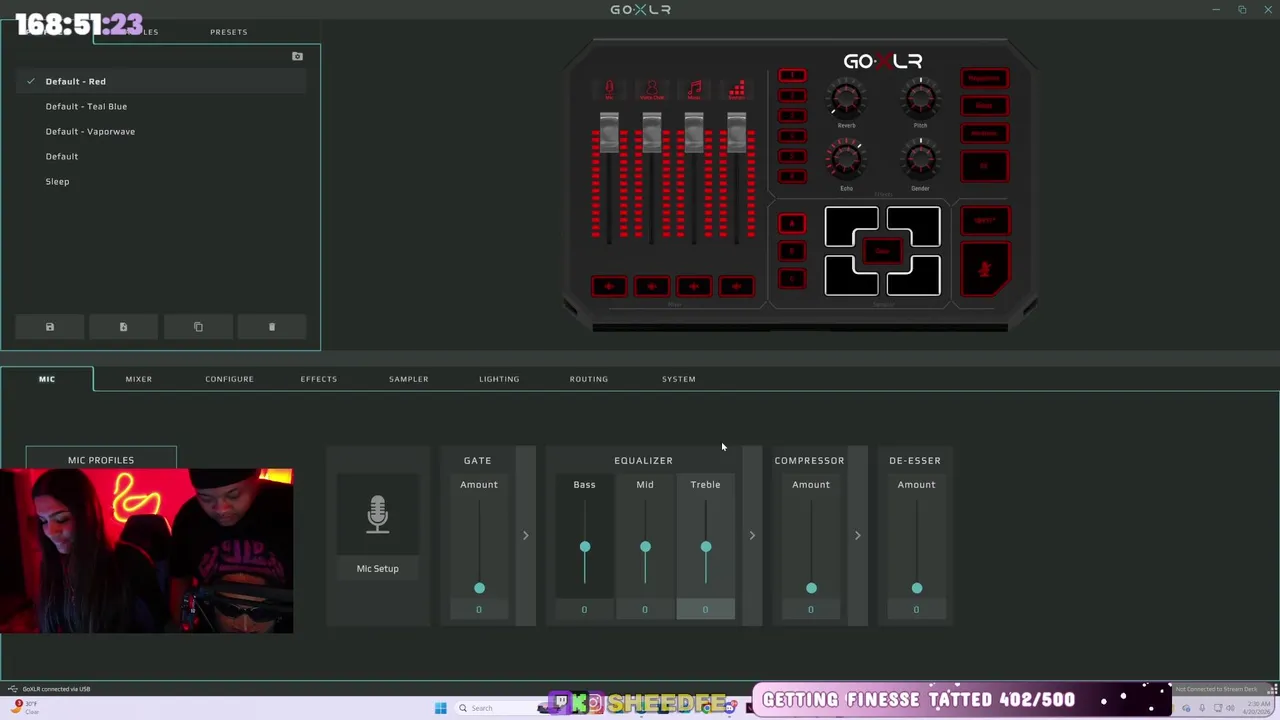Load the Sleep profile
This screenshot has width=1280, height=720.
pos(161,181)
